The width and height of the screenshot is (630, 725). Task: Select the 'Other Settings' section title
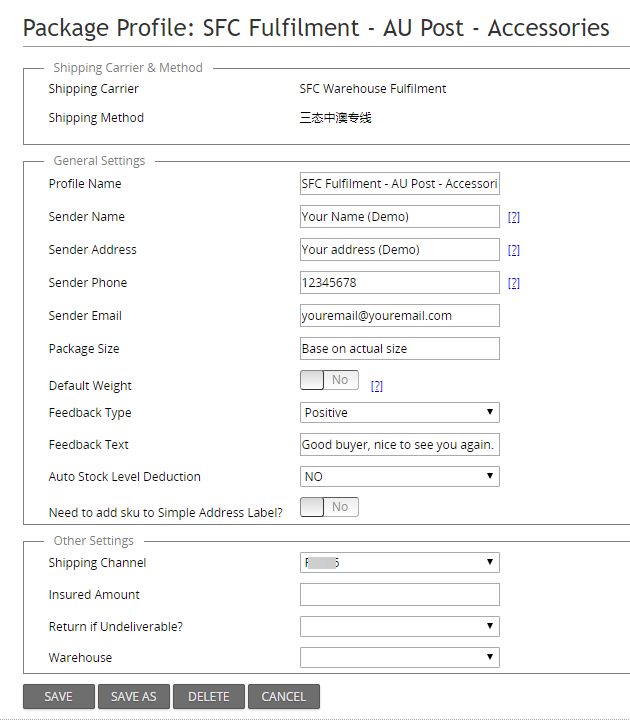[93, 541]
